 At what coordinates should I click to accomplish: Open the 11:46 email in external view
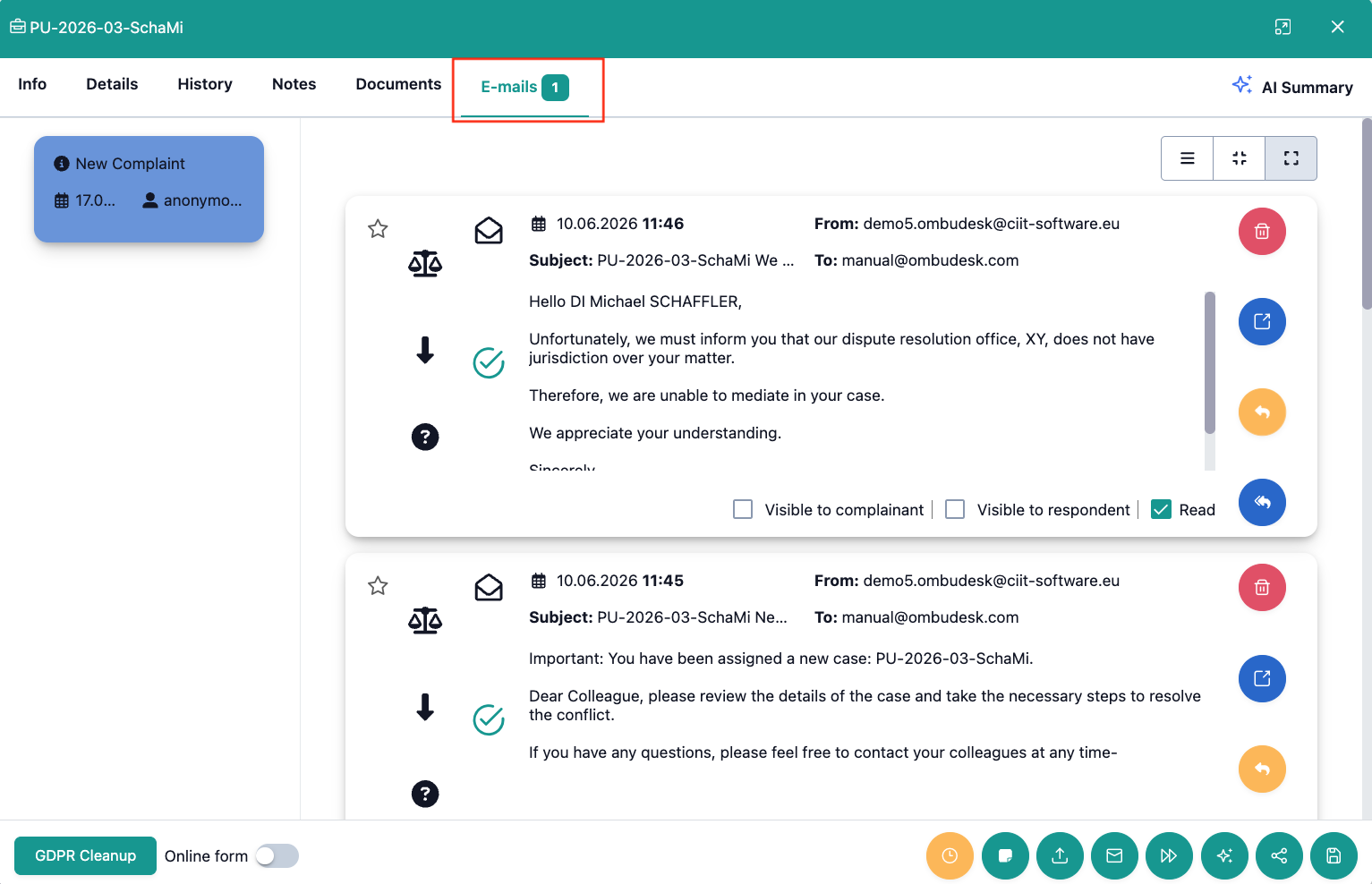point(1262,321)
